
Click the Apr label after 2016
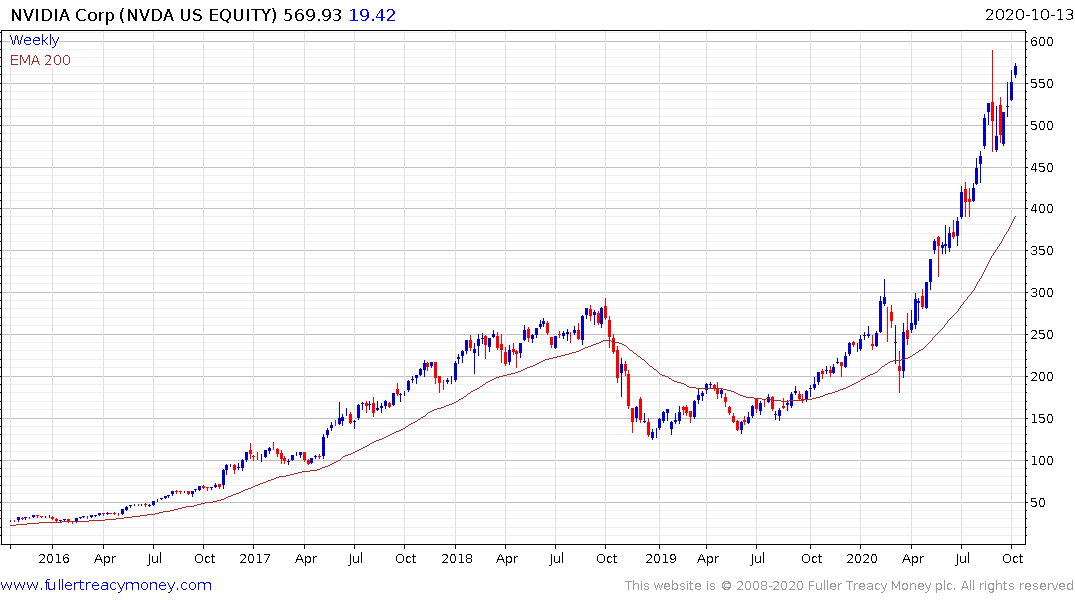104,559
